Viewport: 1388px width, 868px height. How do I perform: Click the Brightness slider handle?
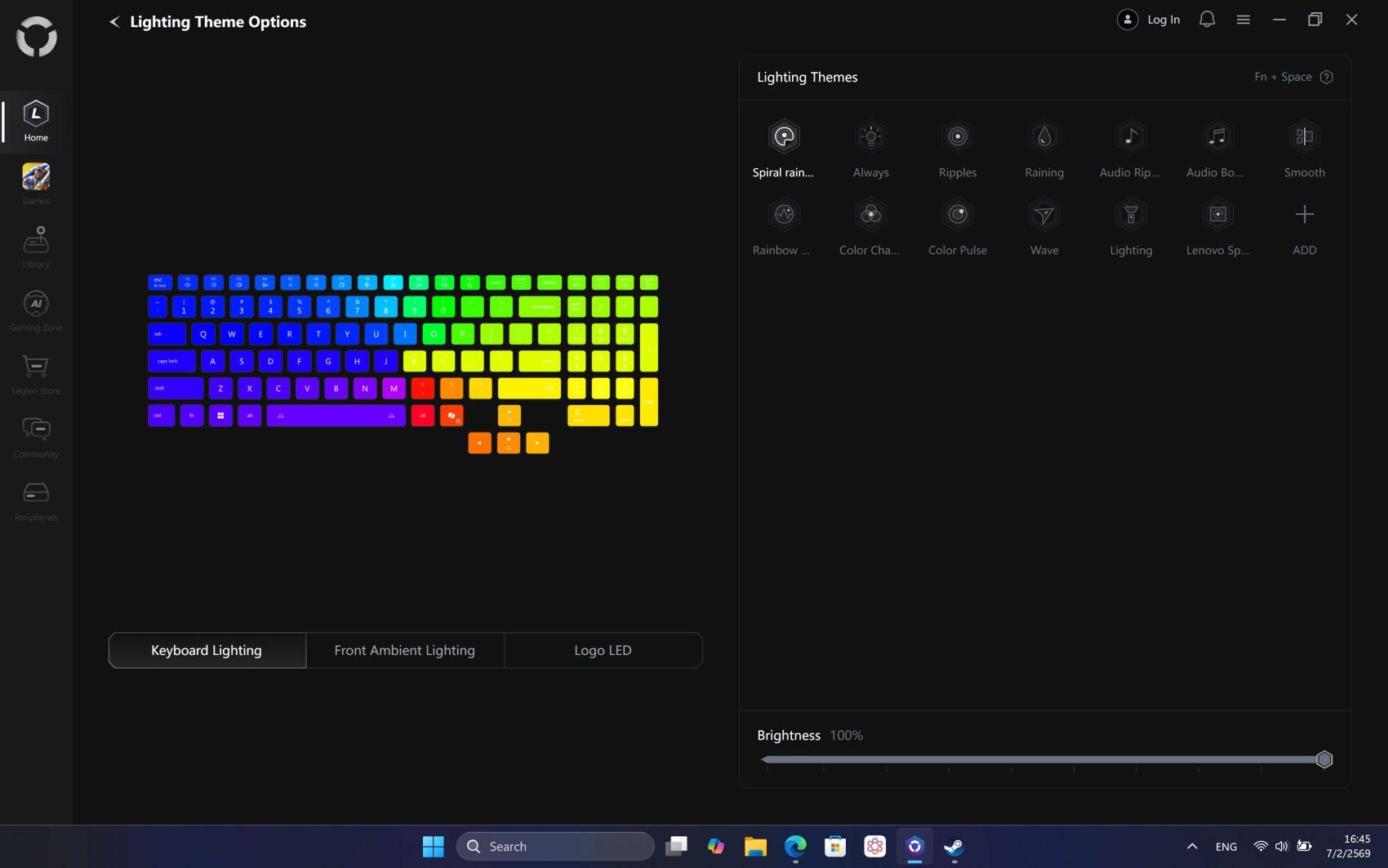pyautogui.click(x=1324, y=760)
